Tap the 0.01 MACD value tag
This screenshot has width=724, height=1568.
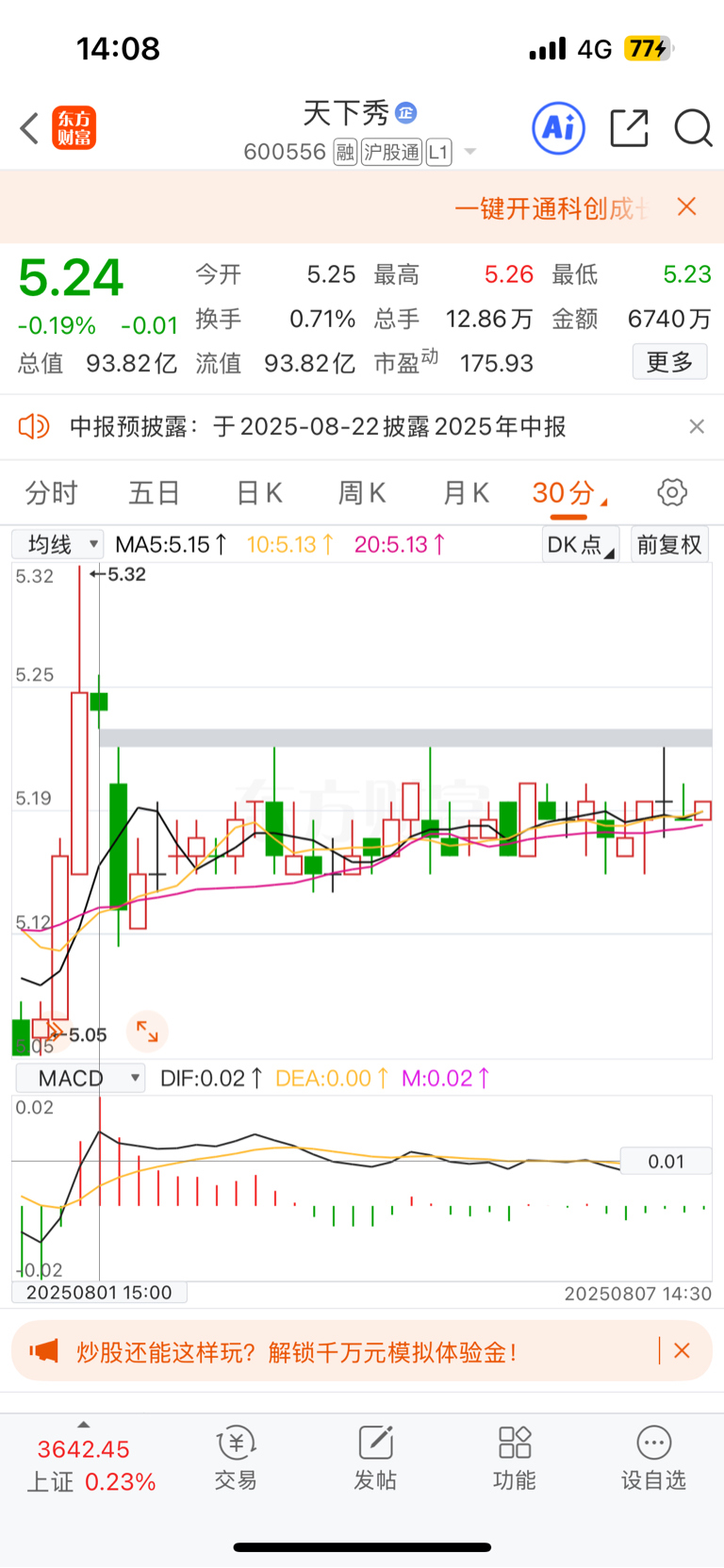pos(666,1162)
